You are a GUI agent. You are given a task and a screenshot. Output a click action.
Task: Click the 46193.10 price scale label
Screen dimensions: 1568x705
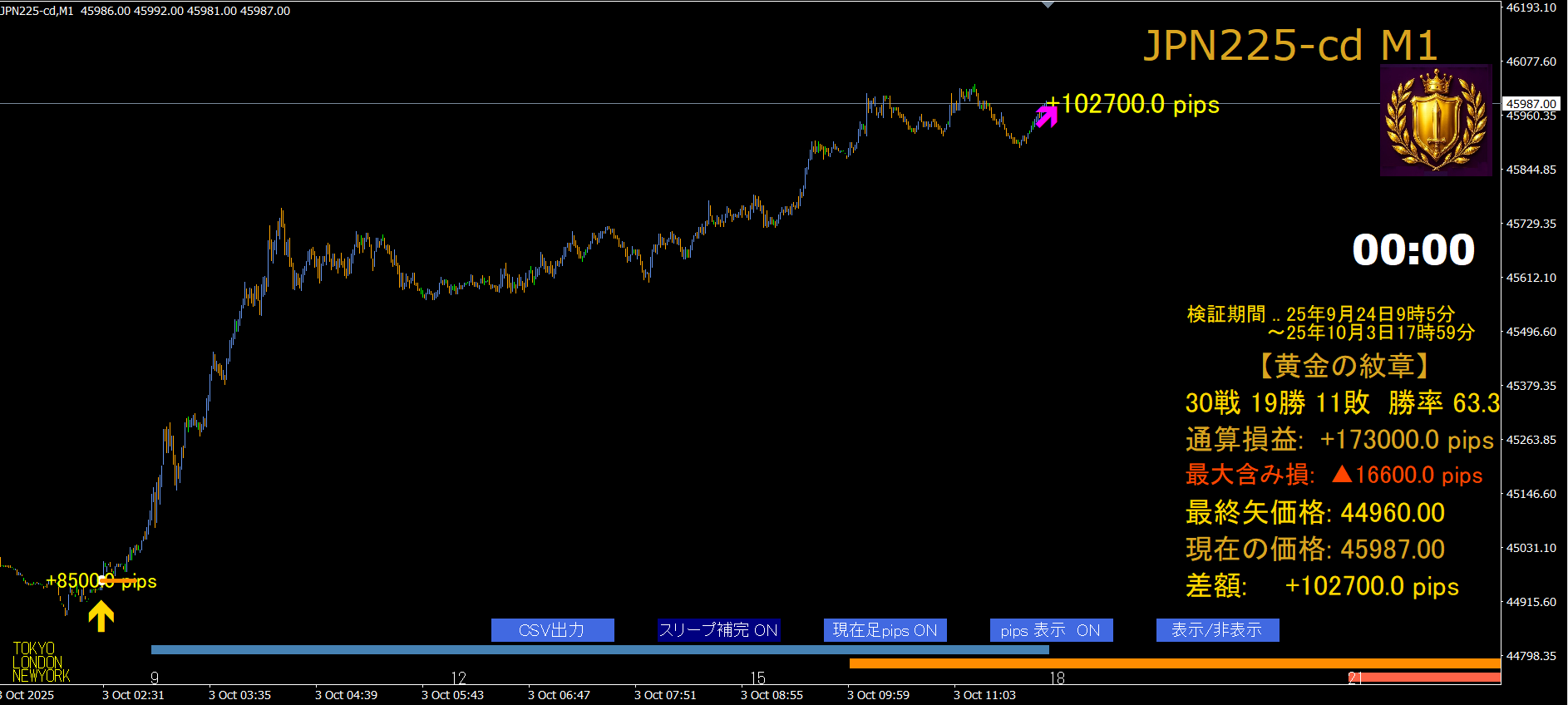coord(1531,7)
